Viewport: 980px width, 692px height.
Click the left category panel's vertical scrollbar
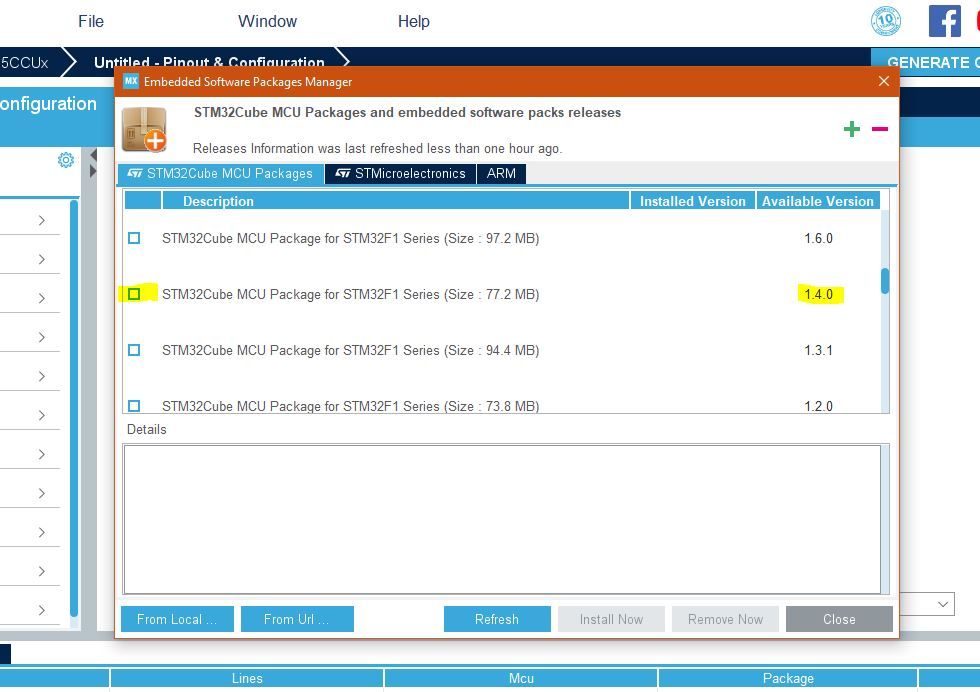pyautogui.click(x=74, y=408)
